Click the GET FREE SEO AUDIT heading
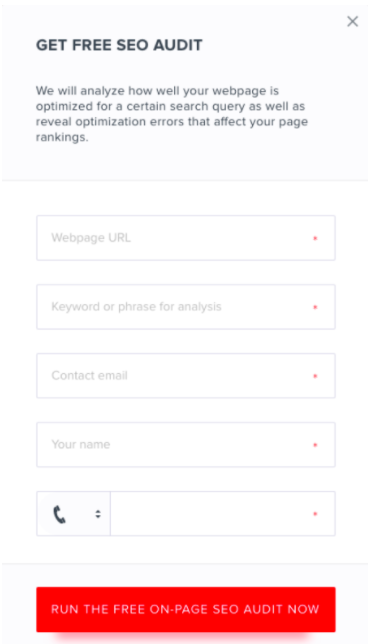Screen dimensions: 368x644 coord(119,45)
